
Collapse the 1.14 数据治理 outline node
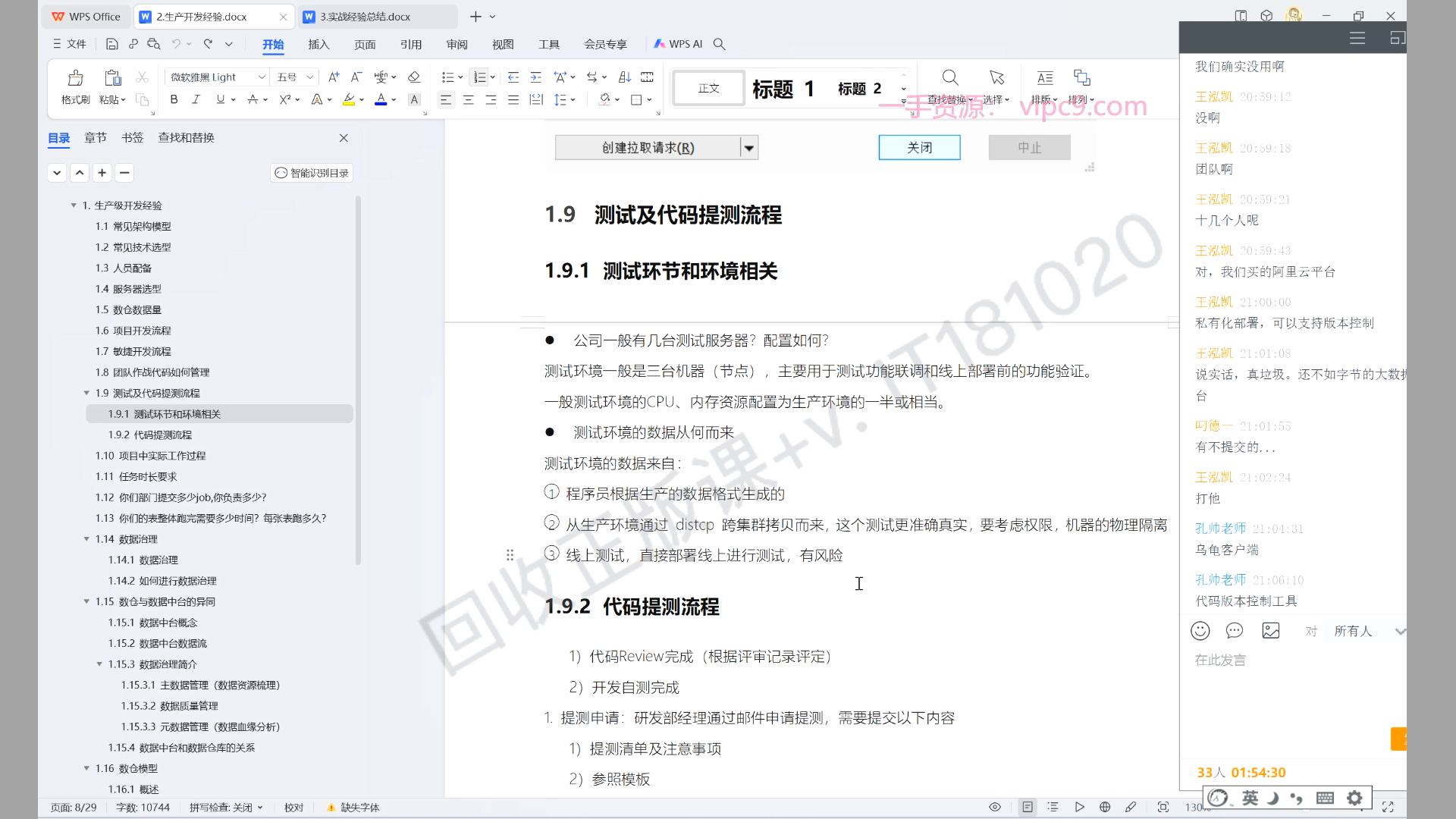click(86, 539)
